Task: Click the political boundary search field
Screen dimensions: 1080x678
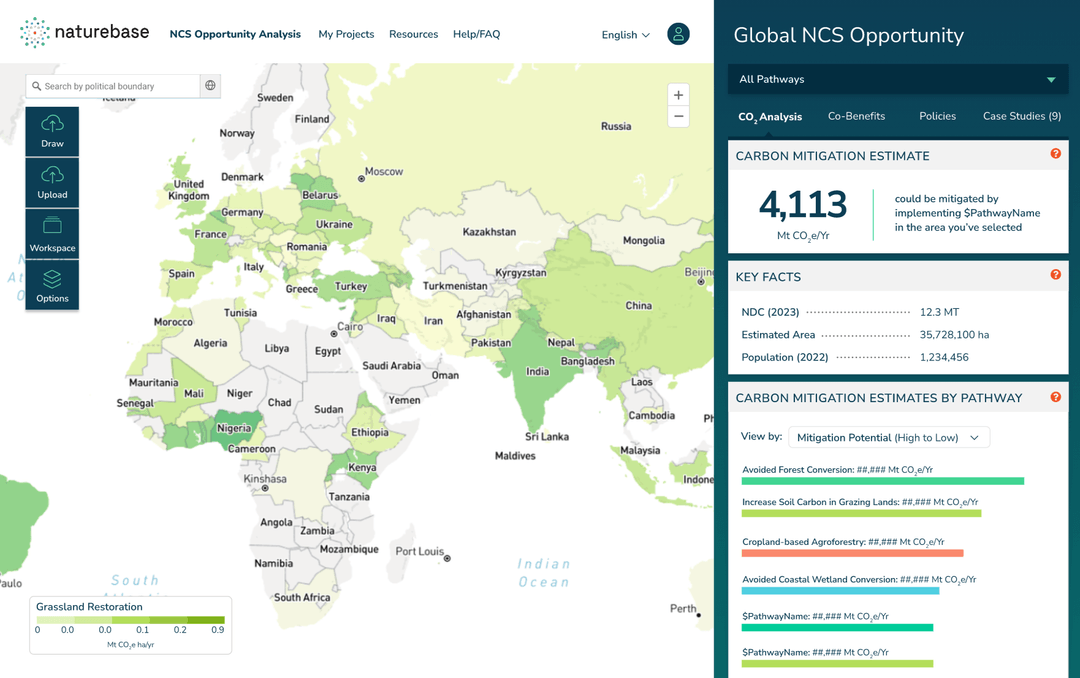Action: pos(113,86)
